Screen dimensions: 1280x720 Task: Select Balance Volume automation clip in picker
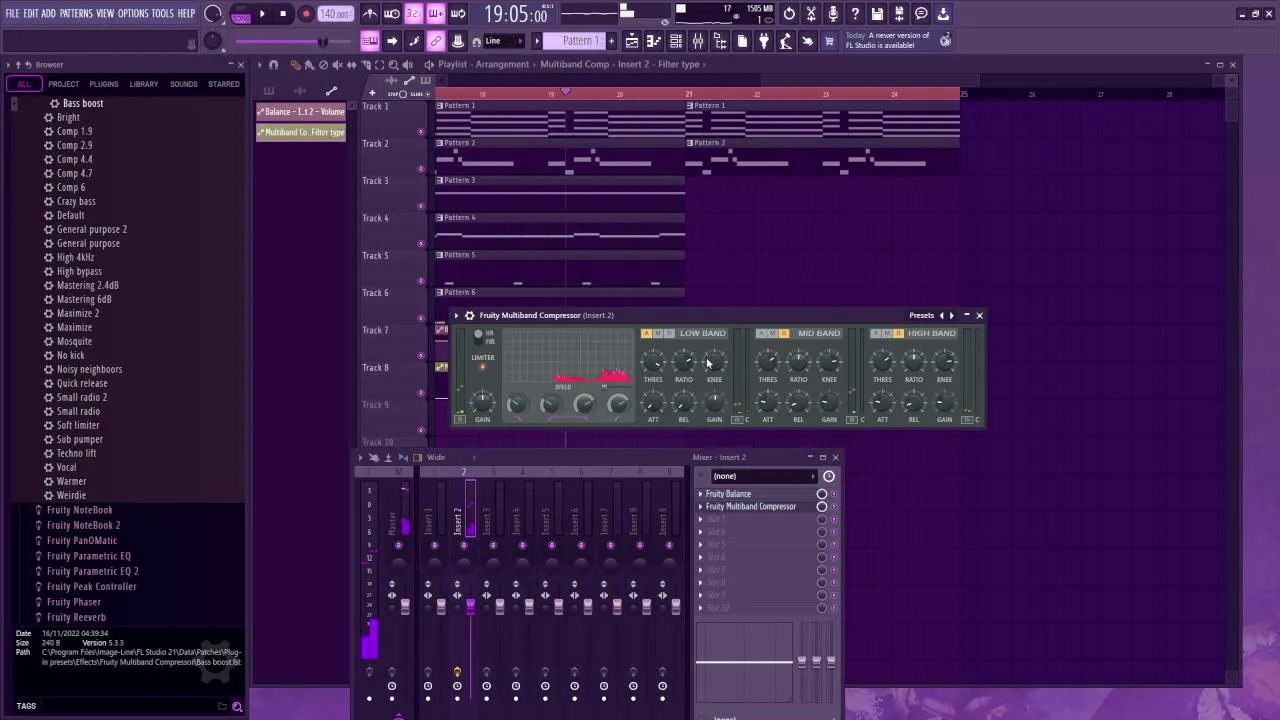click(301, 112)
